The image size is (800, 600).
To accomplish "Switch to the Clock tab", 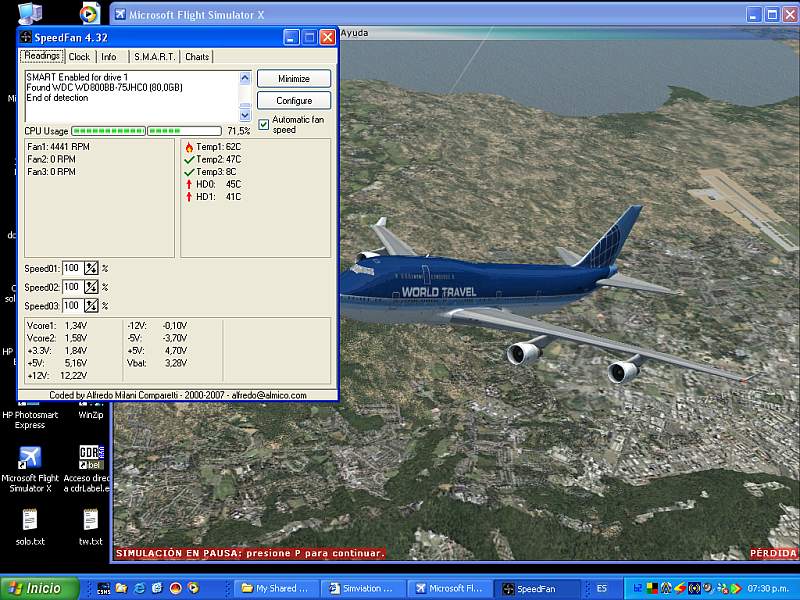I will point(79,57).
